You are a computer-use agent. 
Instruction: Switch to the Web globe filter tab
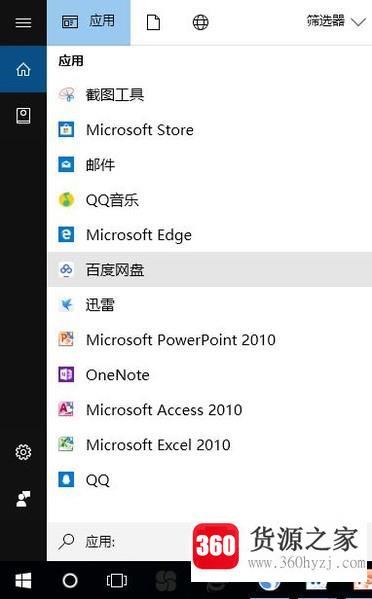click(x=201, y=23)
